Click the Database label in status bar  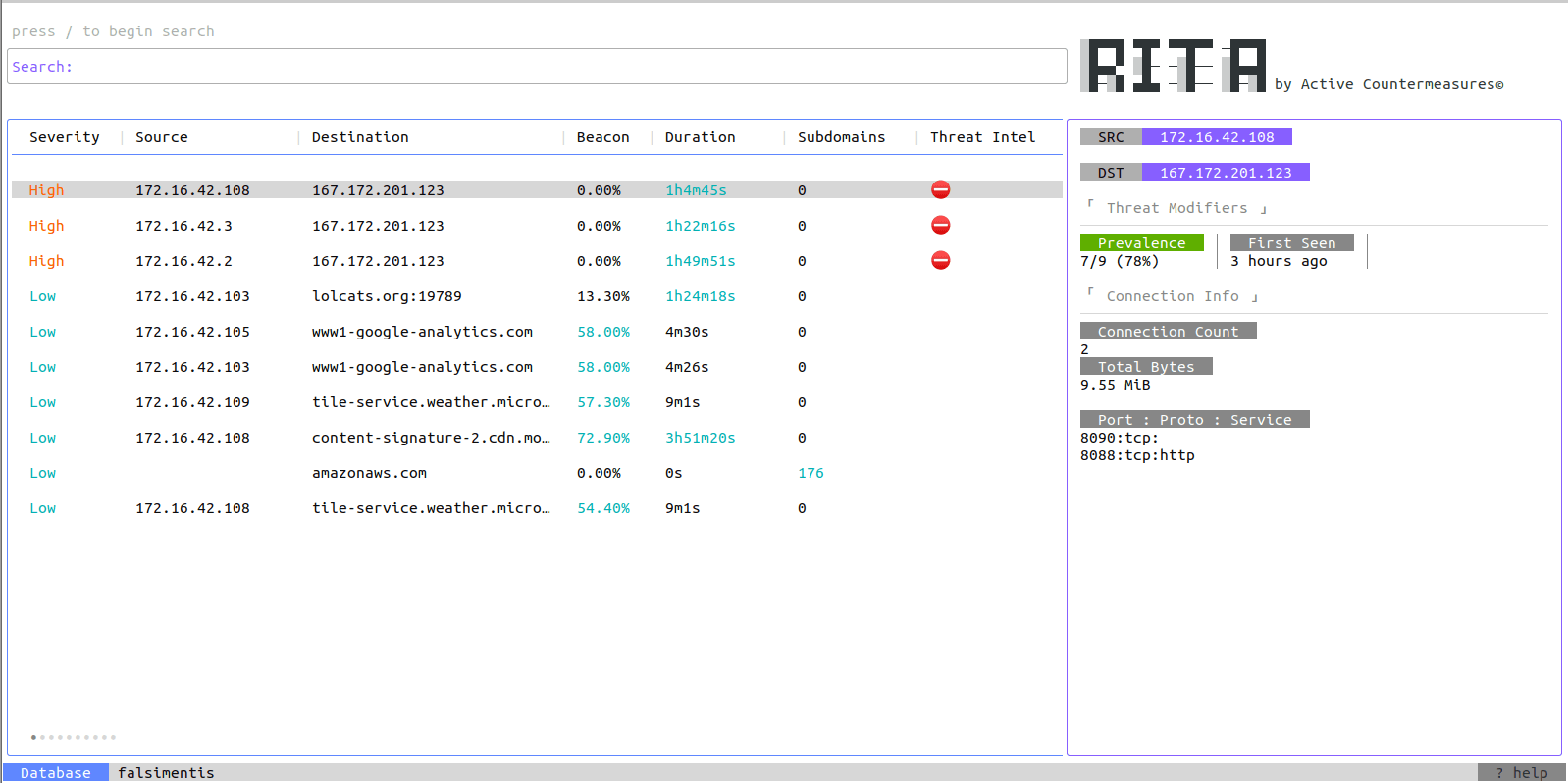[x=55, y=773]
